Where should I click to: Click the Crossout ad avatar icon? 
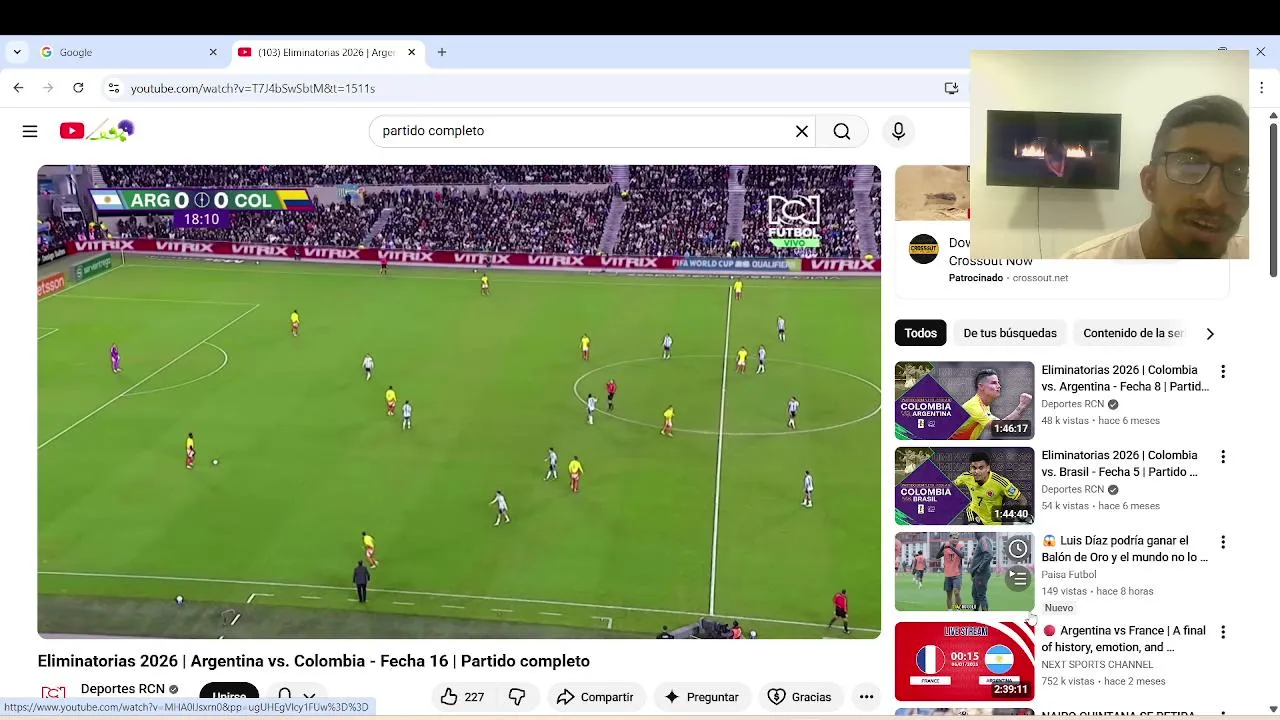(923, 249)
